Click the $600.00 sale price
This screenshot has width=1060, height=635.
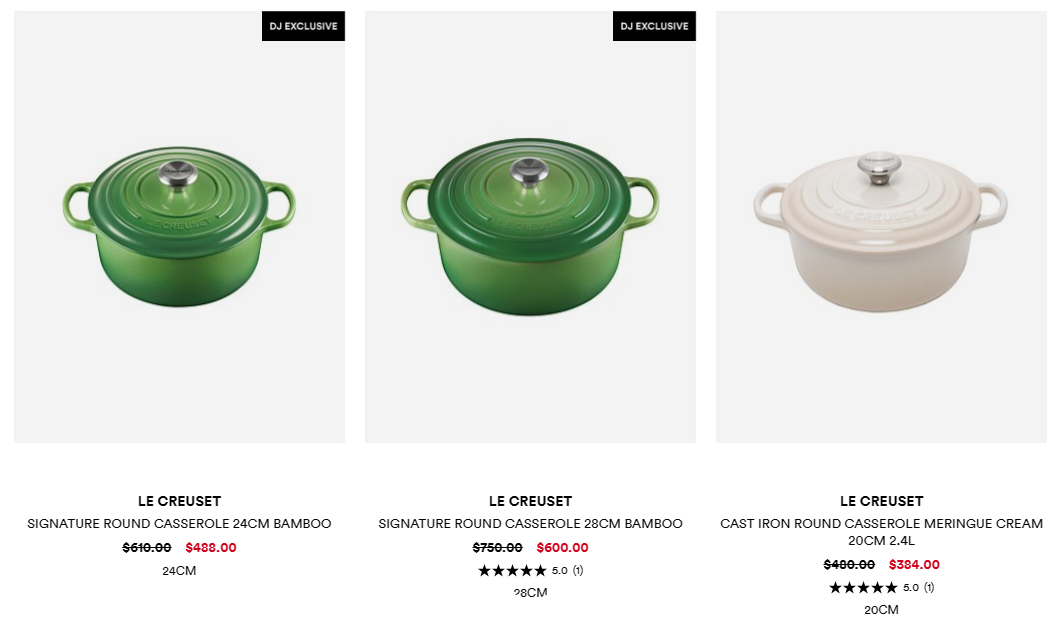click(562, 548)
